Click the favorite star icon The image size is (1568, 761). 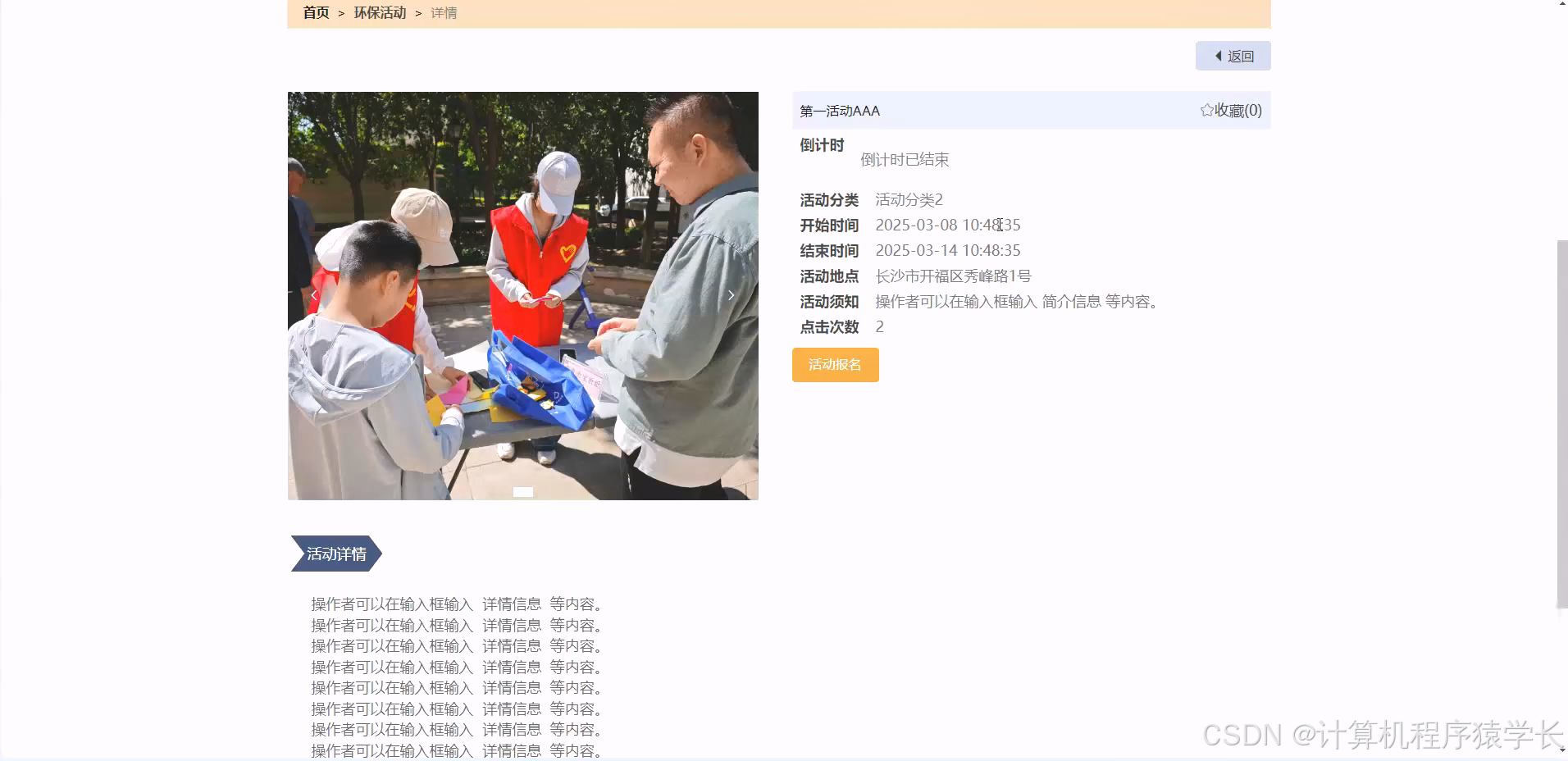click(1206, 110)
